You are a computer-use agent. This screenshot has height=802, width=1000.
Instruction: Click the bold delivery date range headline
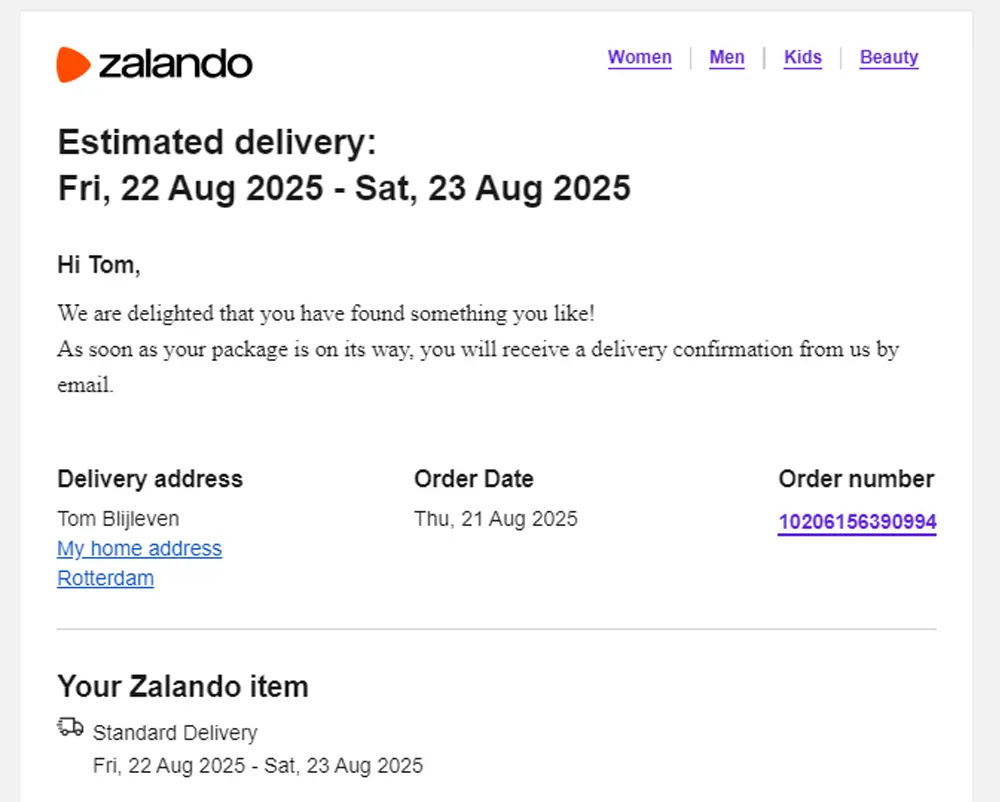tap(344, 188)
